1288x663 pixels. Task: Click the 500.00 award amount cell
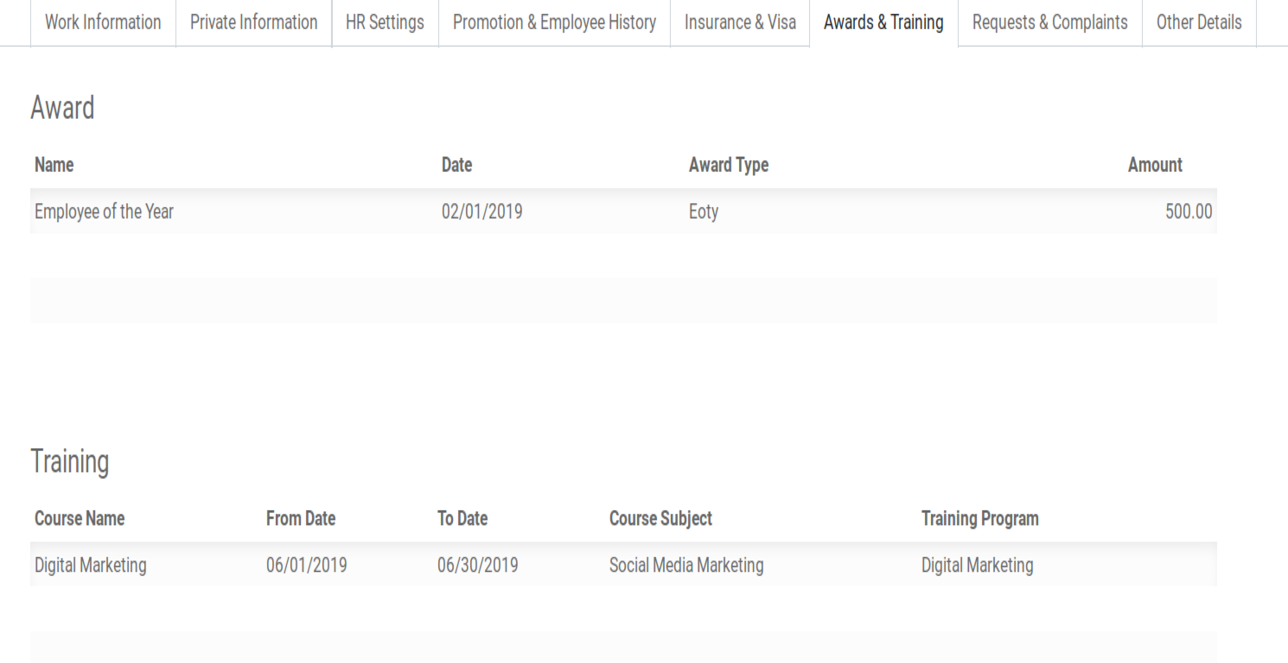(x=1188, y=212)
